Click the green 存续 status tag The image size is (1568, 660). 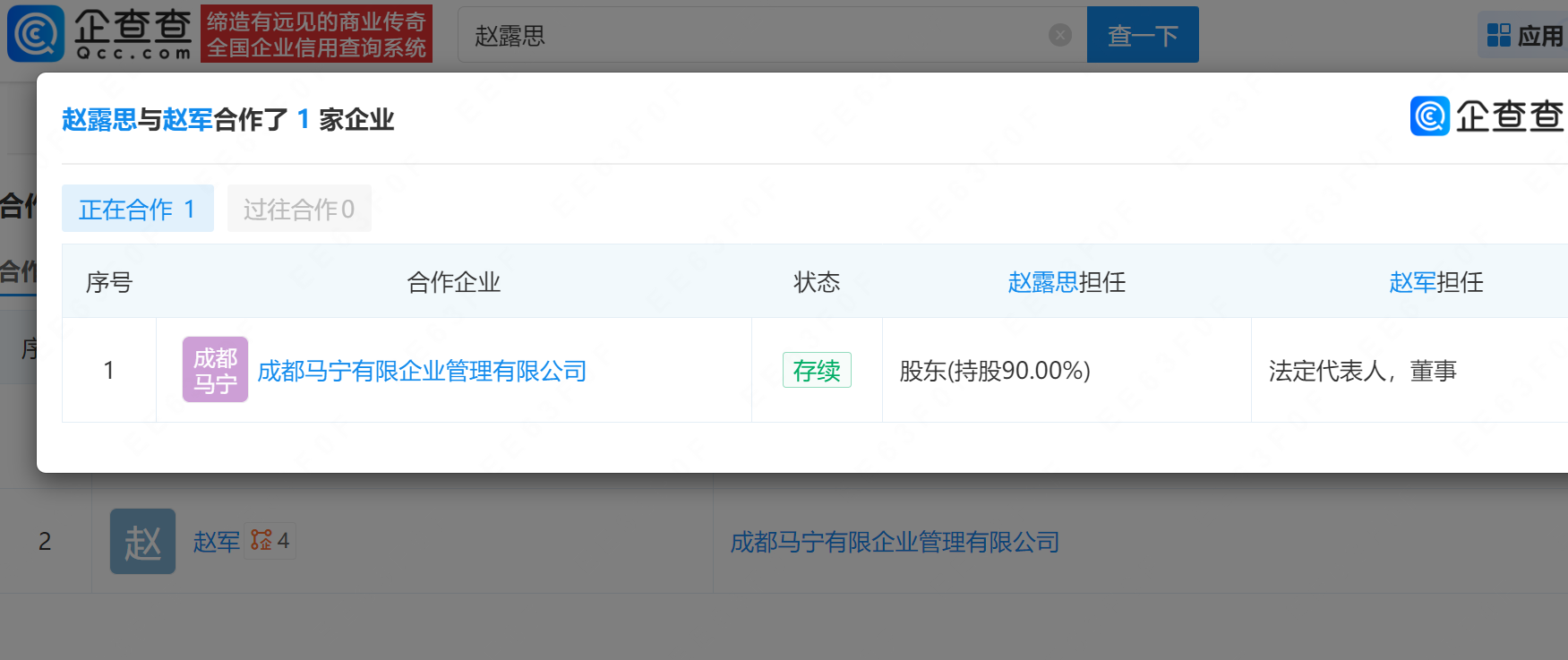816,370
